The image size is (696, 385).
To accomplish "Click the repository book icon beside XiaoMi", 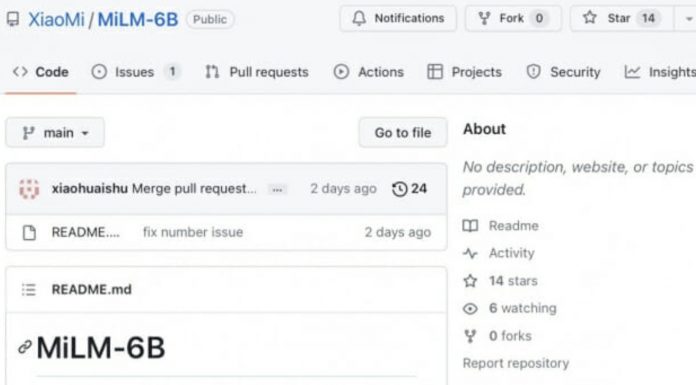I will point(13,19).
